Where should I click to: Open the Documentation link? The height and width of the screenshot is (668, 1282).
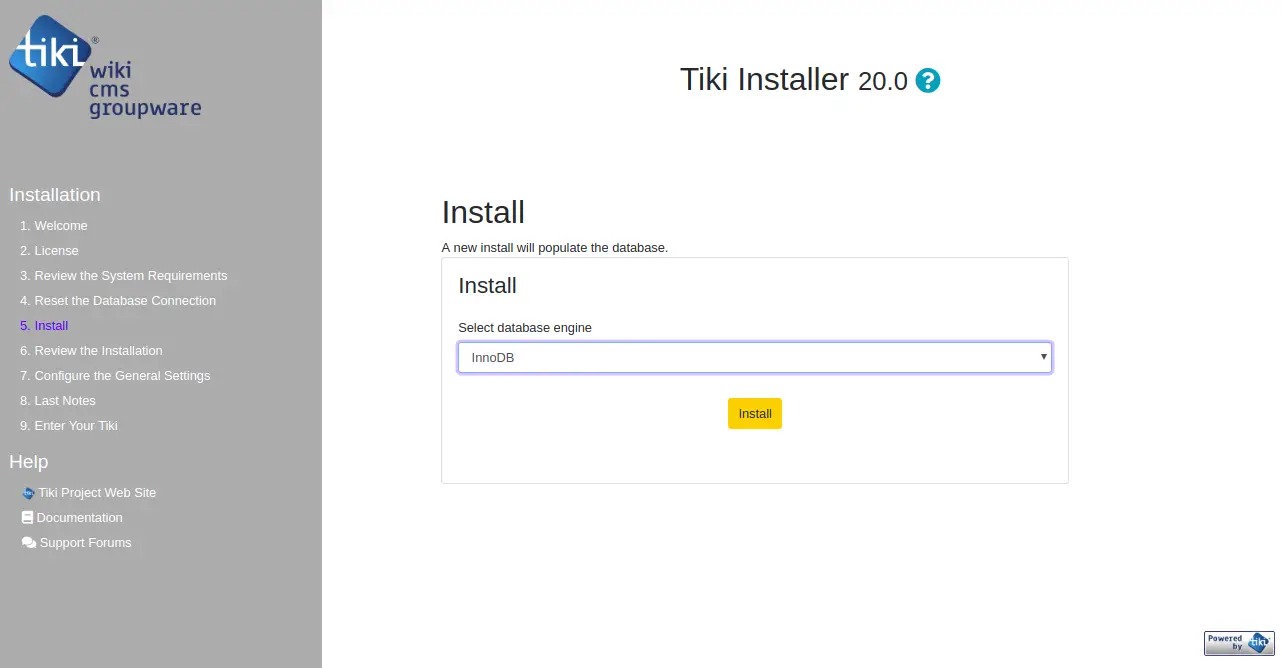[80, 518]
